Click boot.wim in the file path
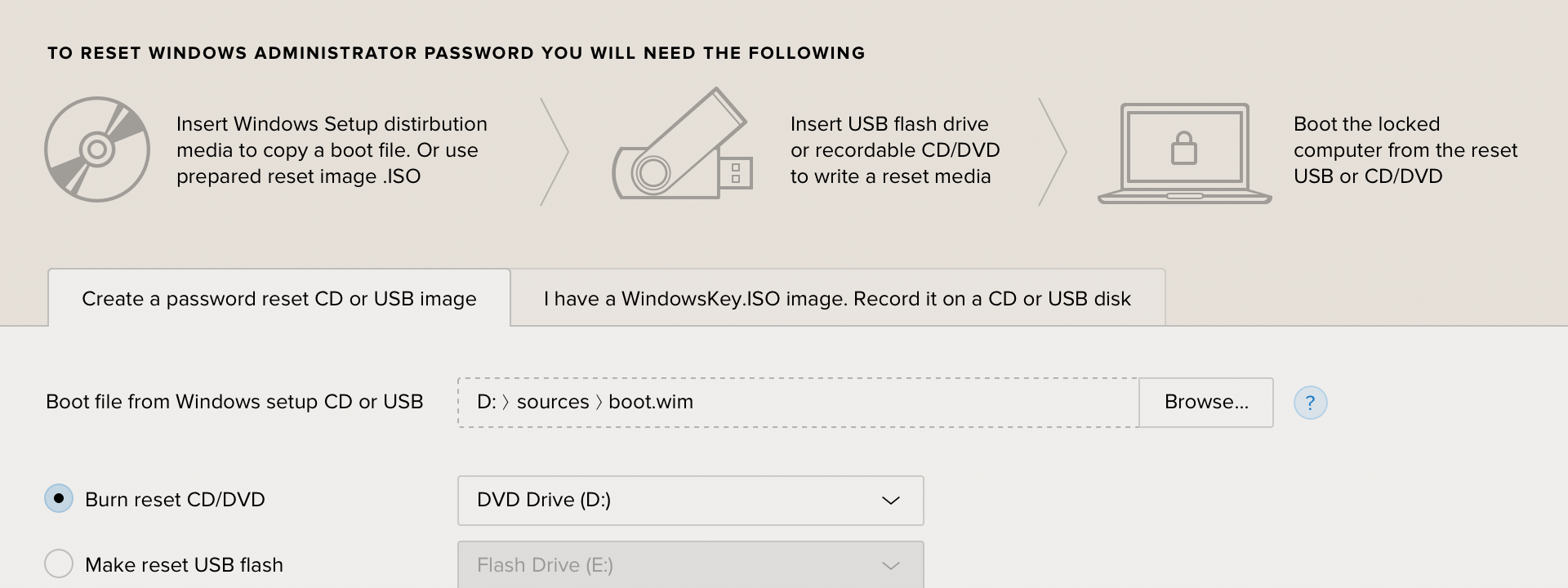This screenshot has height=588, width=1568. pyautogui.click(x=651, y=403)
